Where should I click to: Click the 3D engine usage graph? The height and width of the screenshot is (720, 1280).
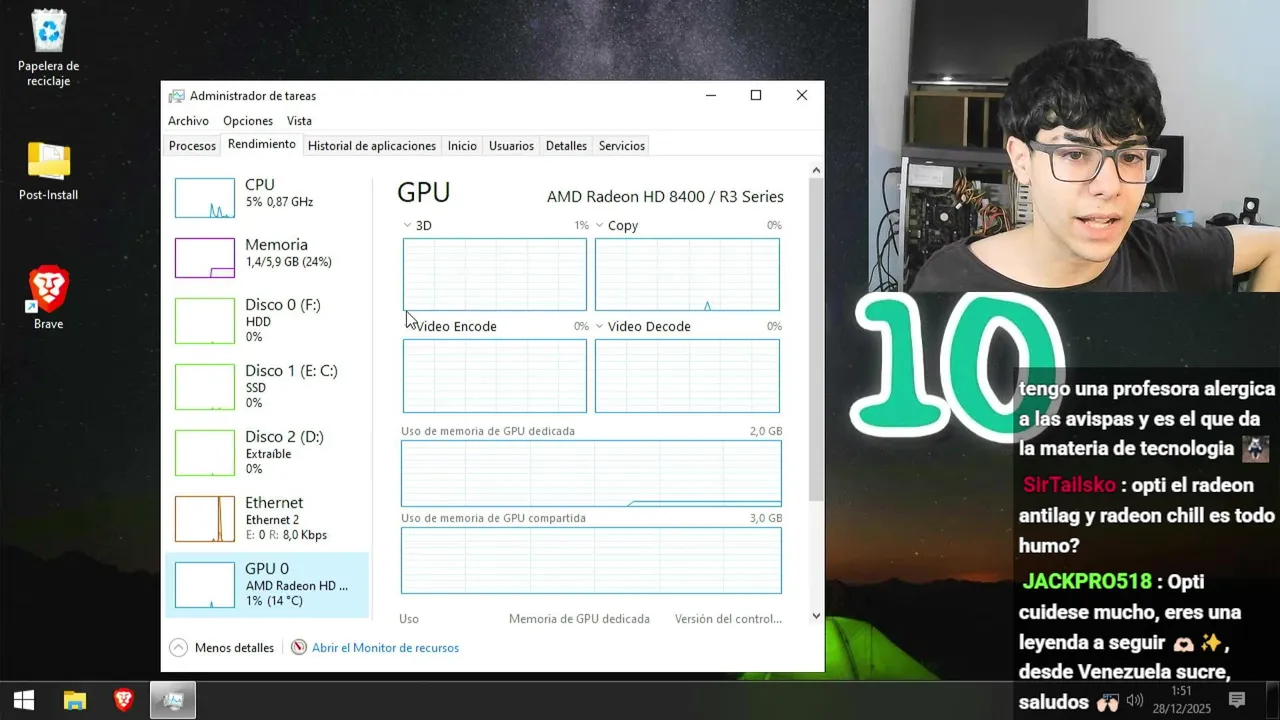[495, 274]
